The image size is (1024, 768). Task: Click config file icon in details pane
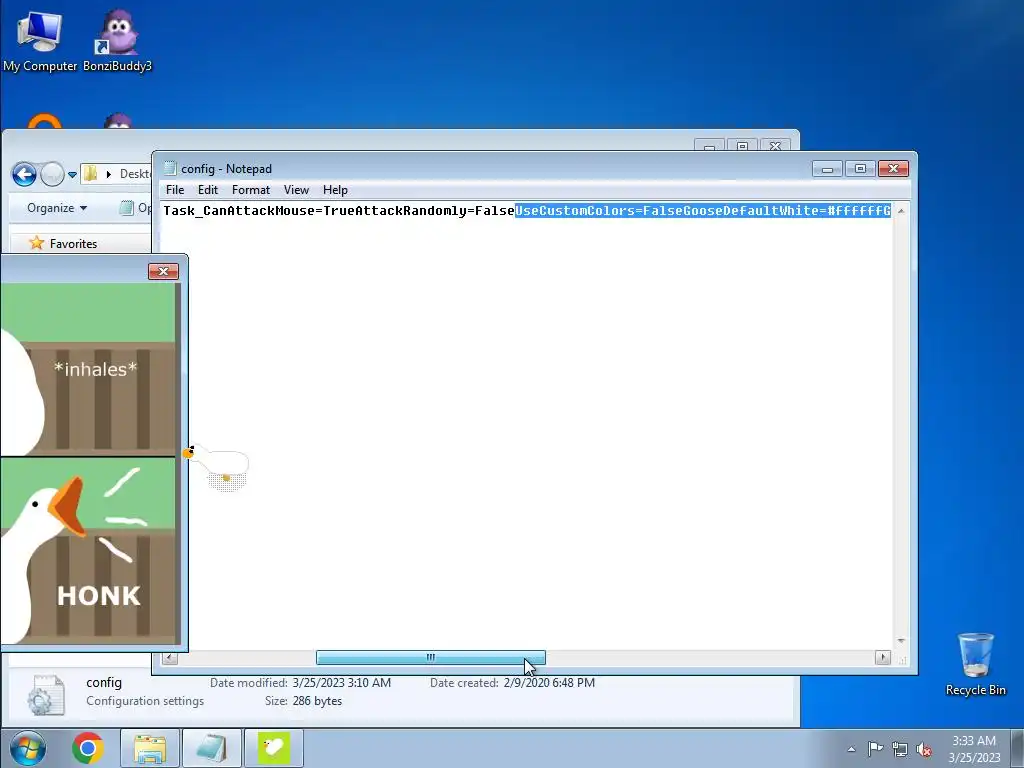pos(46,694)
